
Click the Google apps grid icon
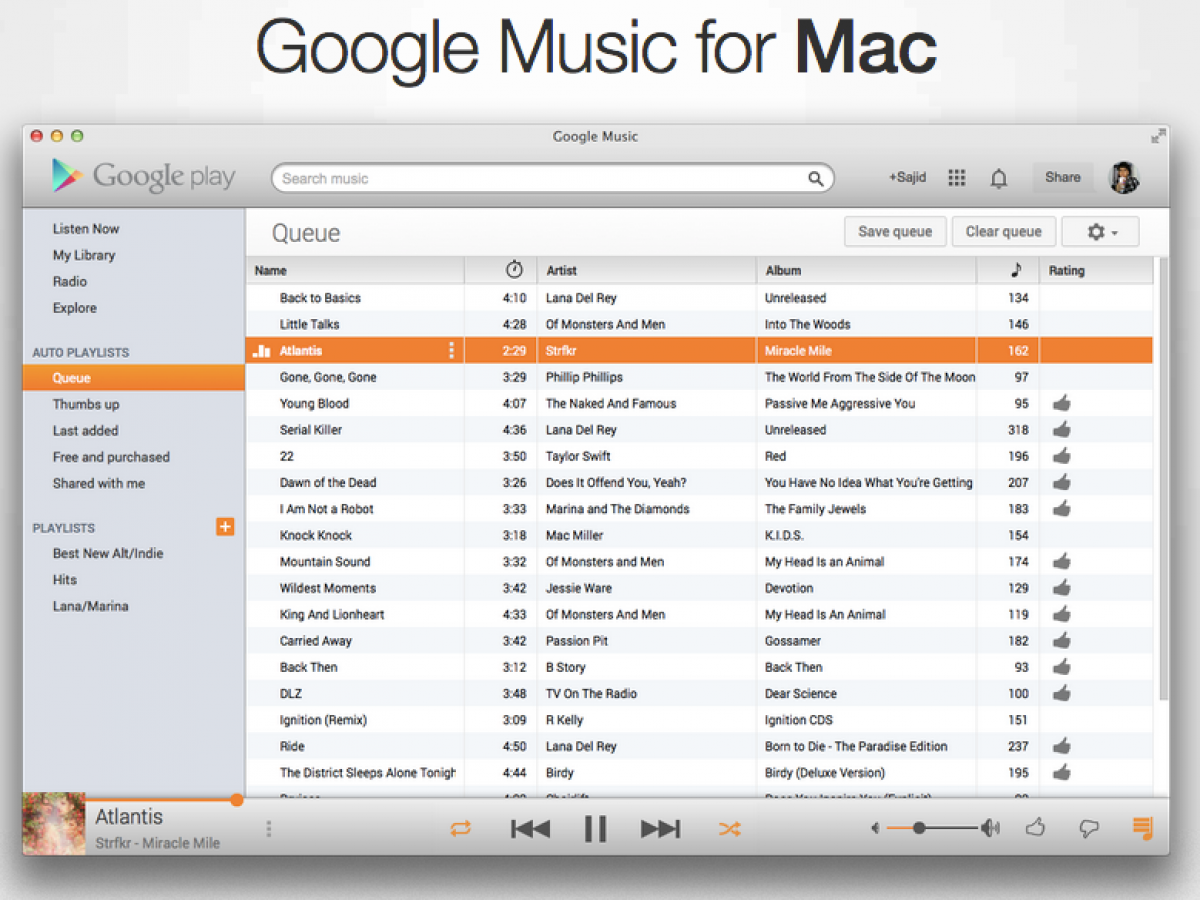[x=957, y=178]
